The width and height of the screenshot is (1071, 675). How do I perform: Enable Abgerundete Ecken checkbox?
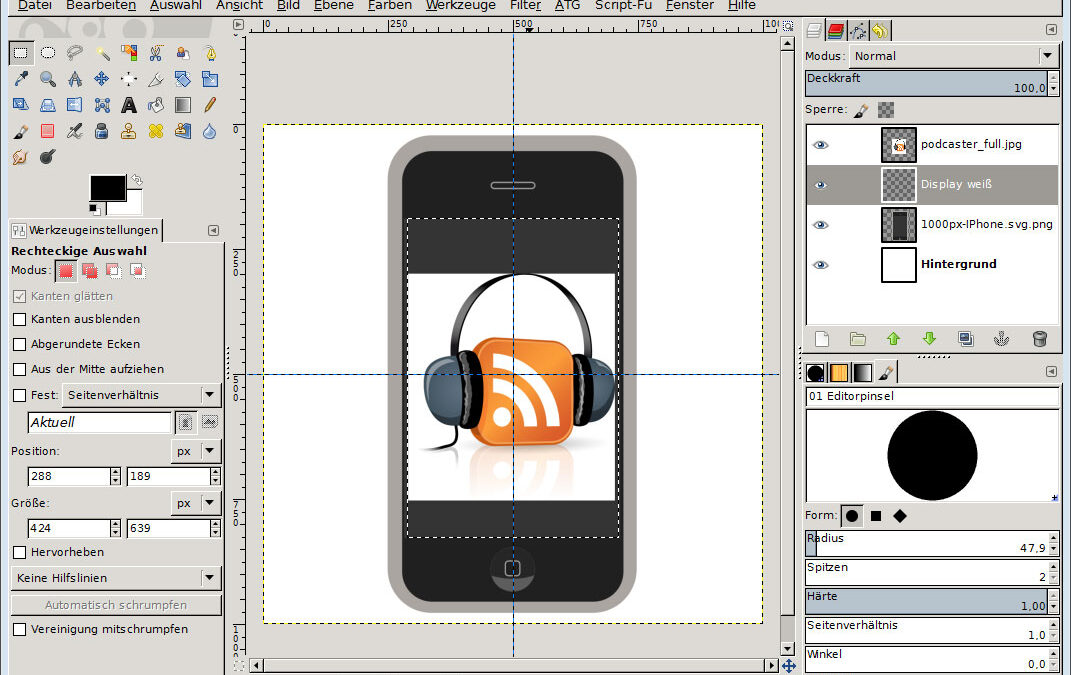(20, 344)
